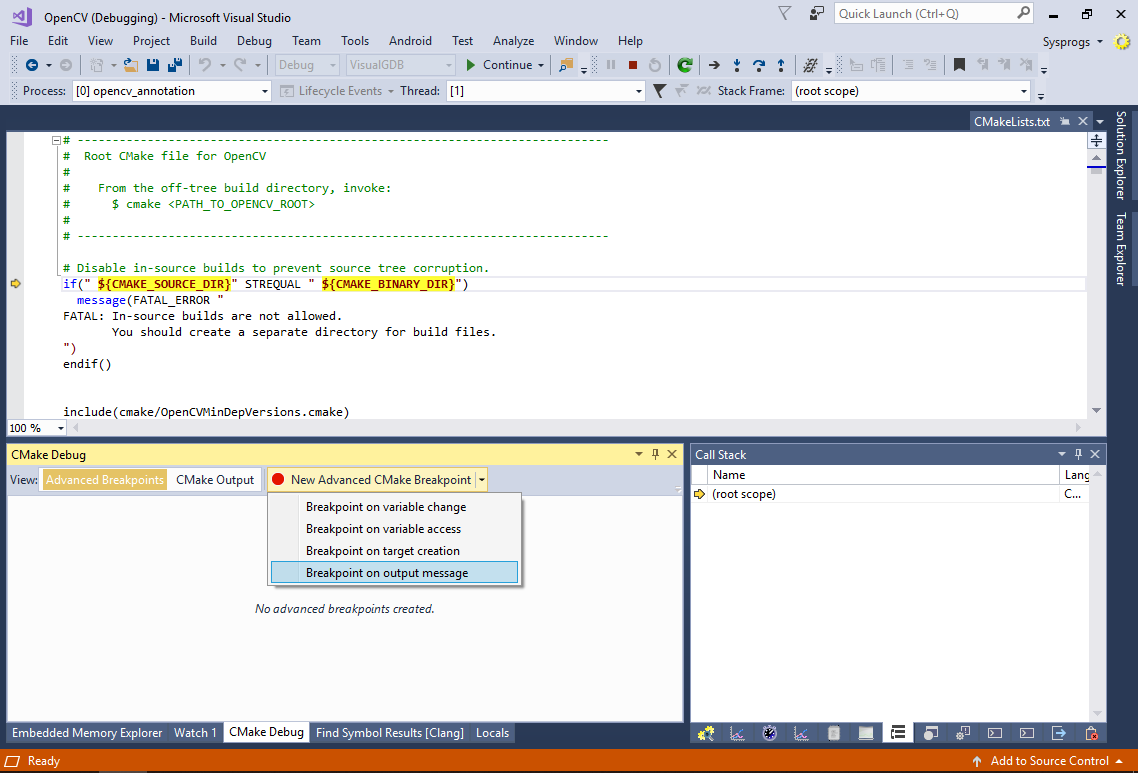The height and width of the screenshot is (773, 1138).
Task: Click the stopwatch profiler tab icon
Action: [x=769, y=733]
